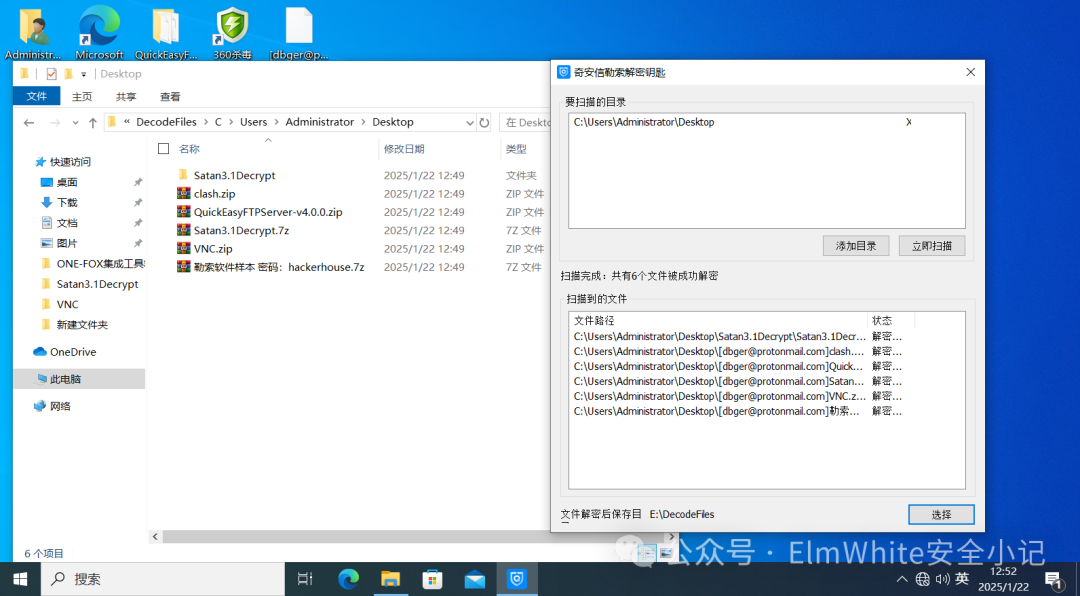Open the Mail app from the taskbar

point(475,579)
